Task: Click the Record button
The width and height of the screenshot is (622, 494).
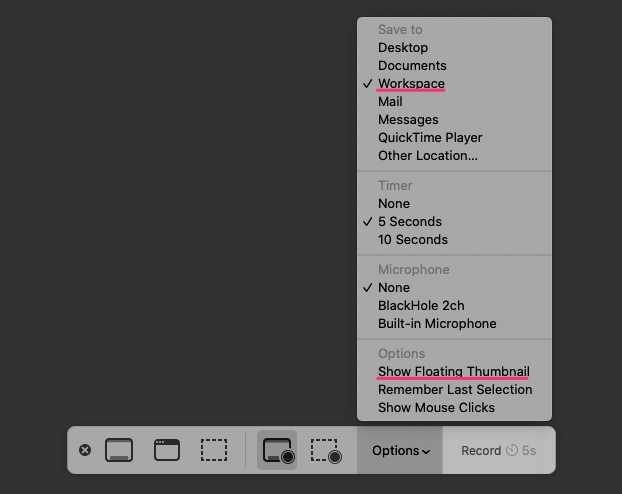Action: pos(498,451)
